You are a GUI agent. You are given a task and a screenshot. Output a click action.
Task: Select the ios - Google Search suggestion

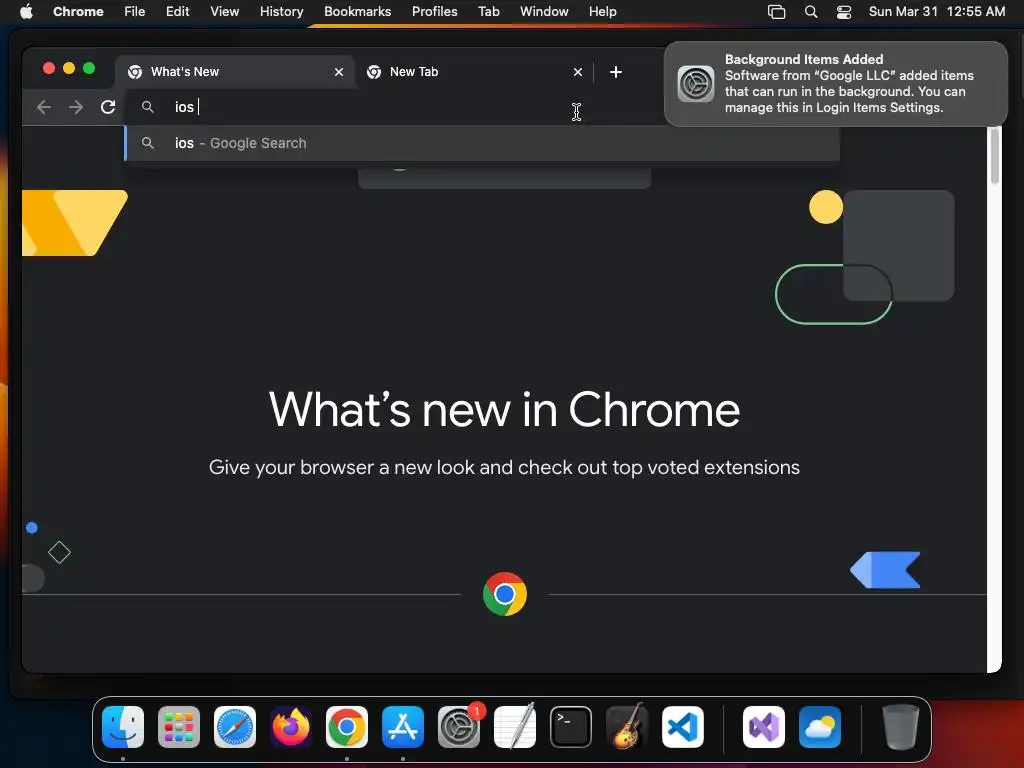click(482, 143)
